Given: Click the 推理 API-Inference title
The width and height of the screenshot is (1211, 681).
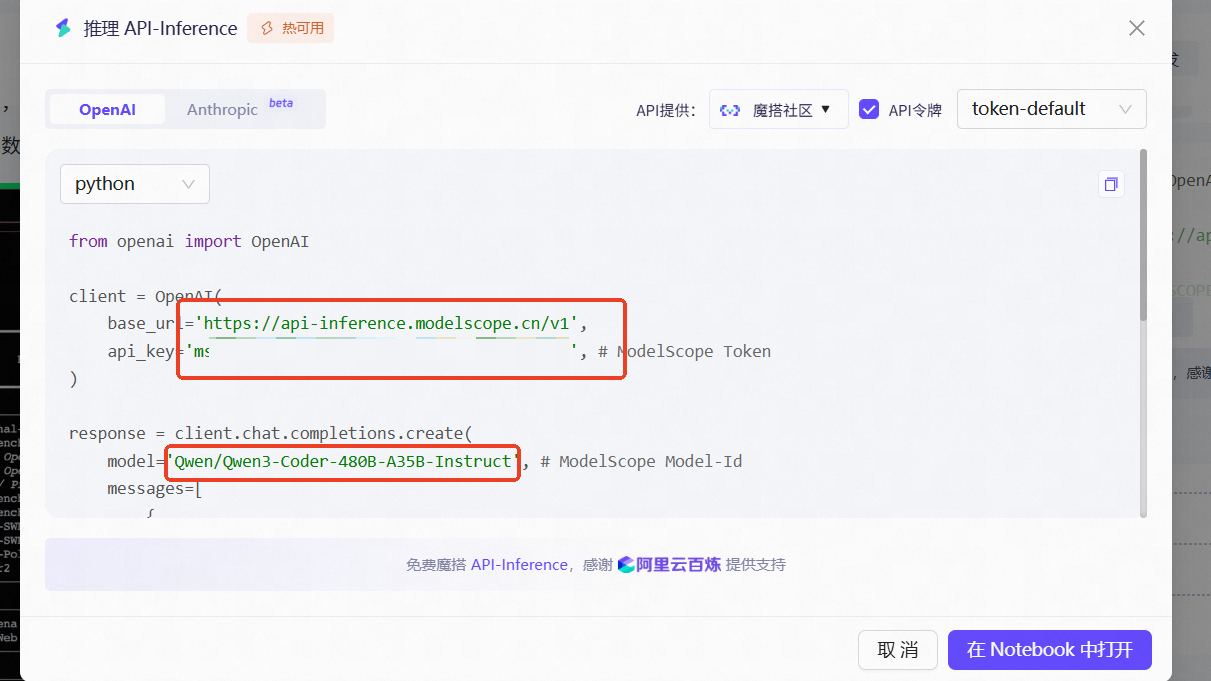Looking at the screenshot, I should pos(160,29).
